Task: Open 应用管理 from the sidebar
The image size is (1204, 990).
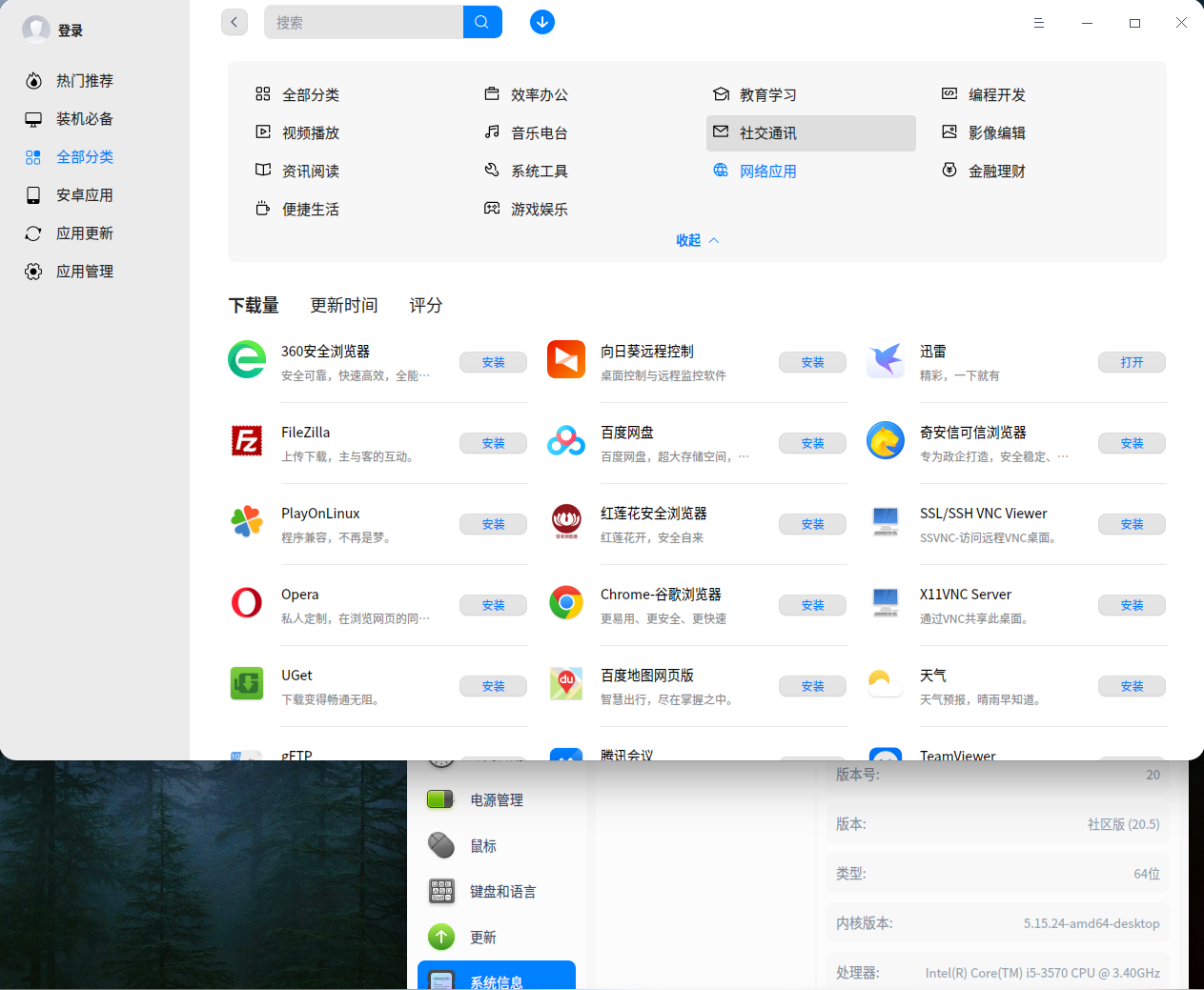Action: 84,271
